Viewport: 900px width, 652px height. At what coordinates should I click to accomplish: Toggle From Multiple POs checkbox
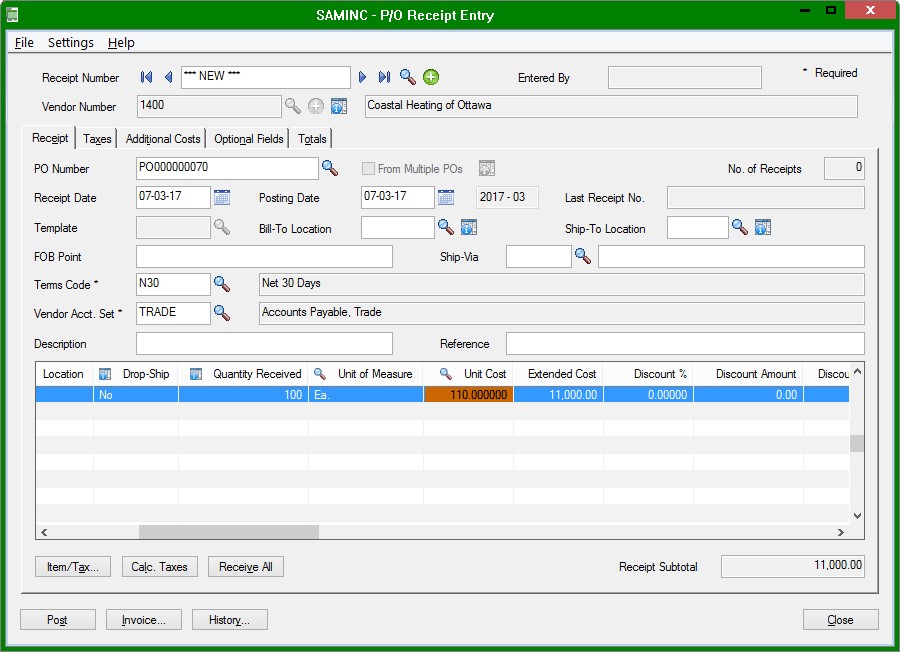tap(369, 168)
